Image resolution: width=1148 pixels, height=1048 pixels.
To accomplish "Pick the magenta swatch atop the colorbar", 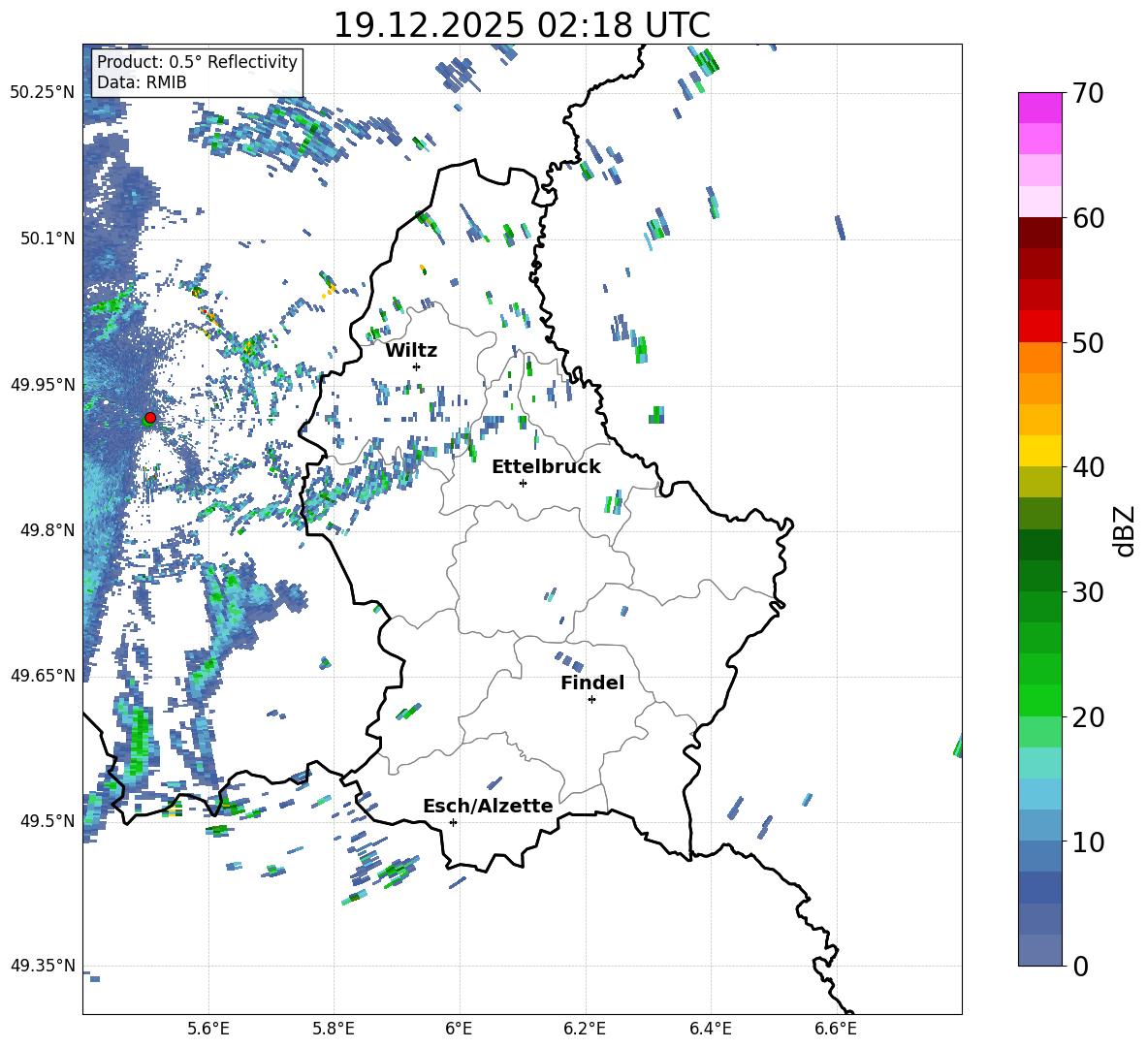I will tap(1040, 108).
